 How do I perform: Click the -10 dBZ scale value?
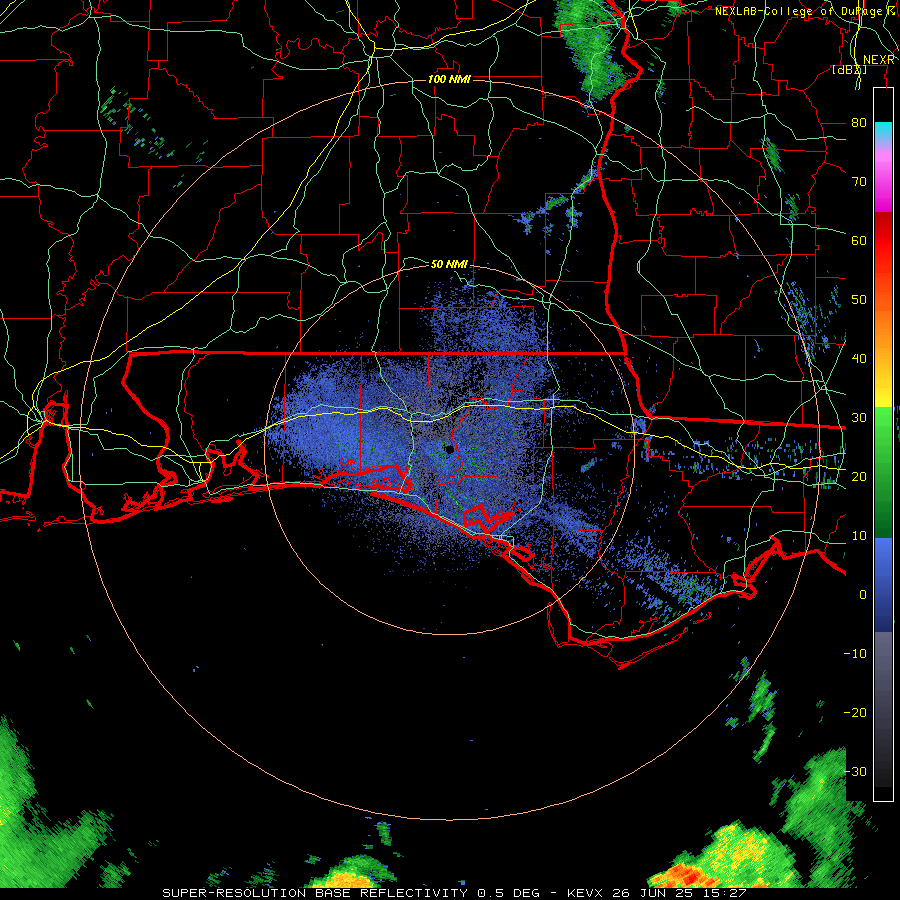click(855, 654)
